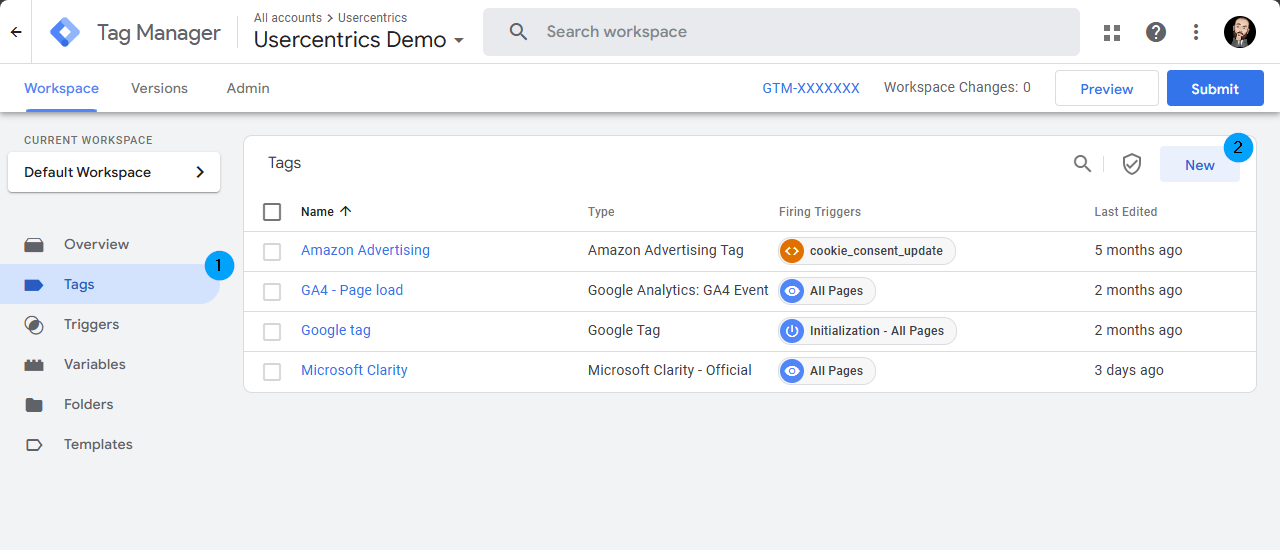Click the Tags sidebar icon
Viewport: 1280px width, 550px height.
coord(34,284)
